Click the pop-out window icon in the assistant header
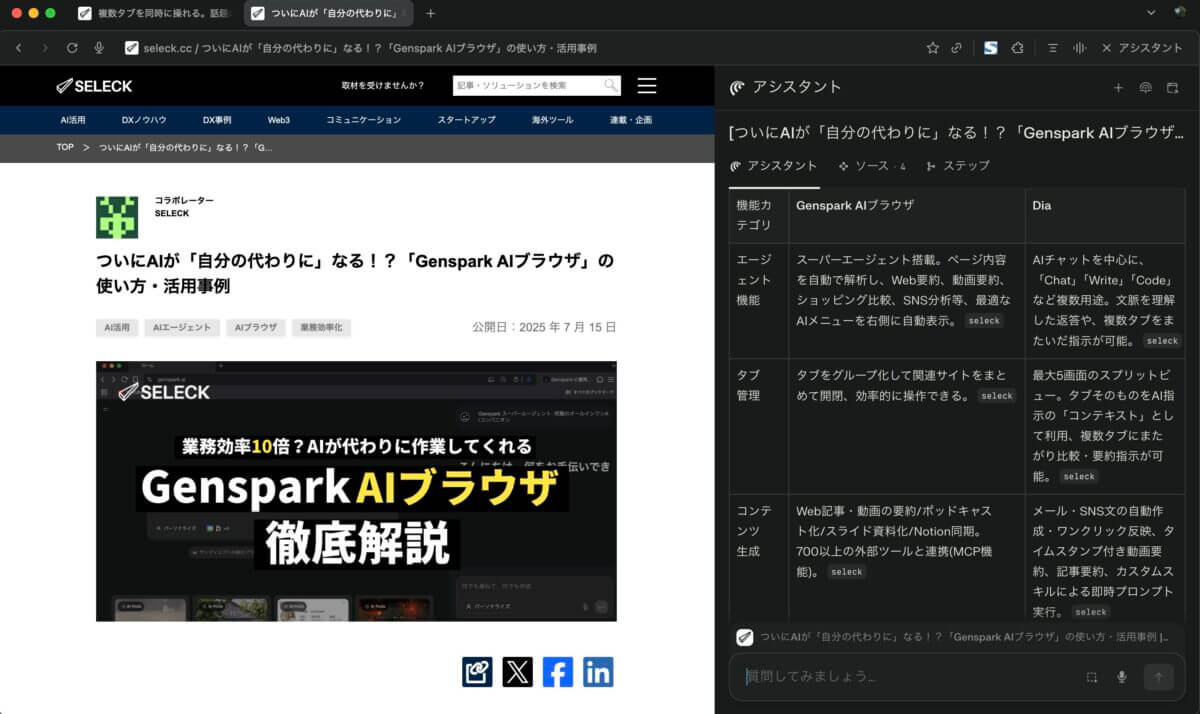This screenshot has width=1200, height=714. pyautogui.click(x=1173, y=88)
